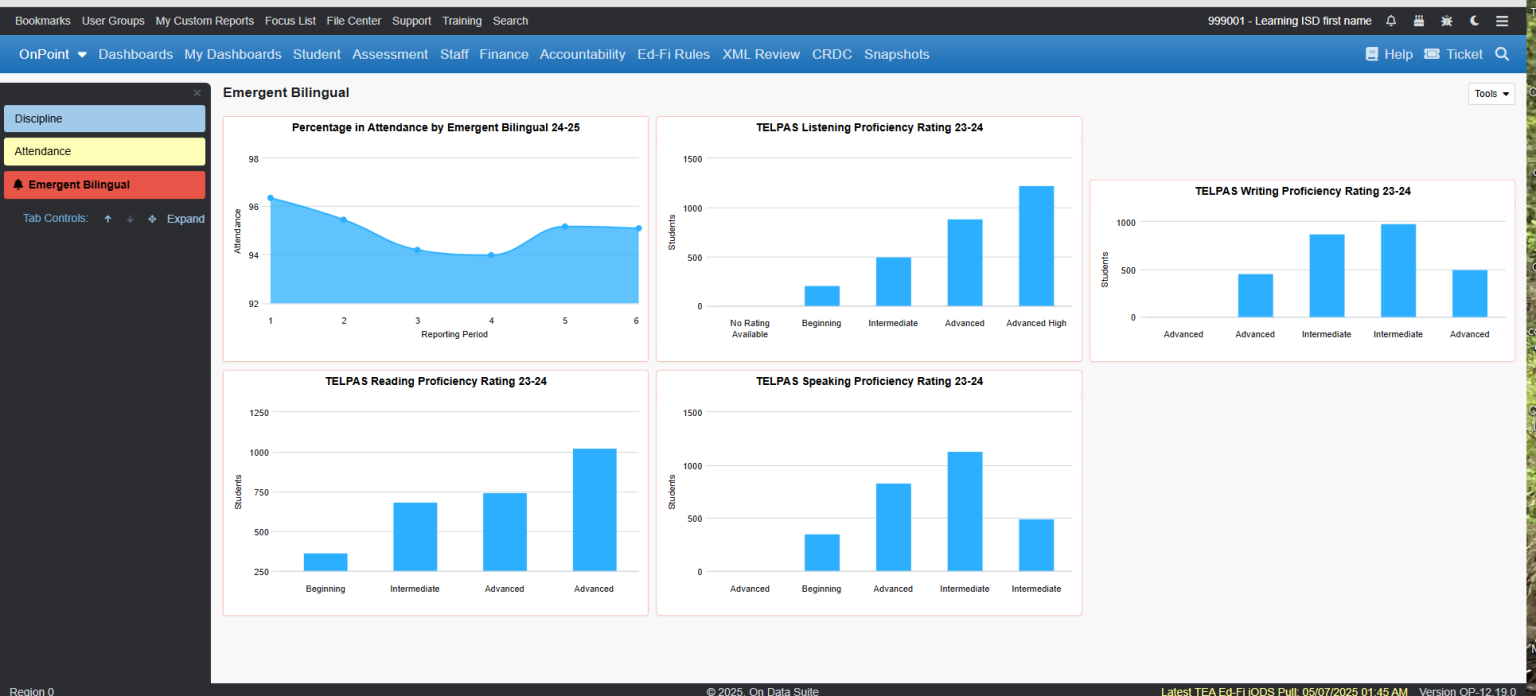The image size is (1536, 696).
Task: Click the search magnifier icon
Action: tap(1502, 54)
